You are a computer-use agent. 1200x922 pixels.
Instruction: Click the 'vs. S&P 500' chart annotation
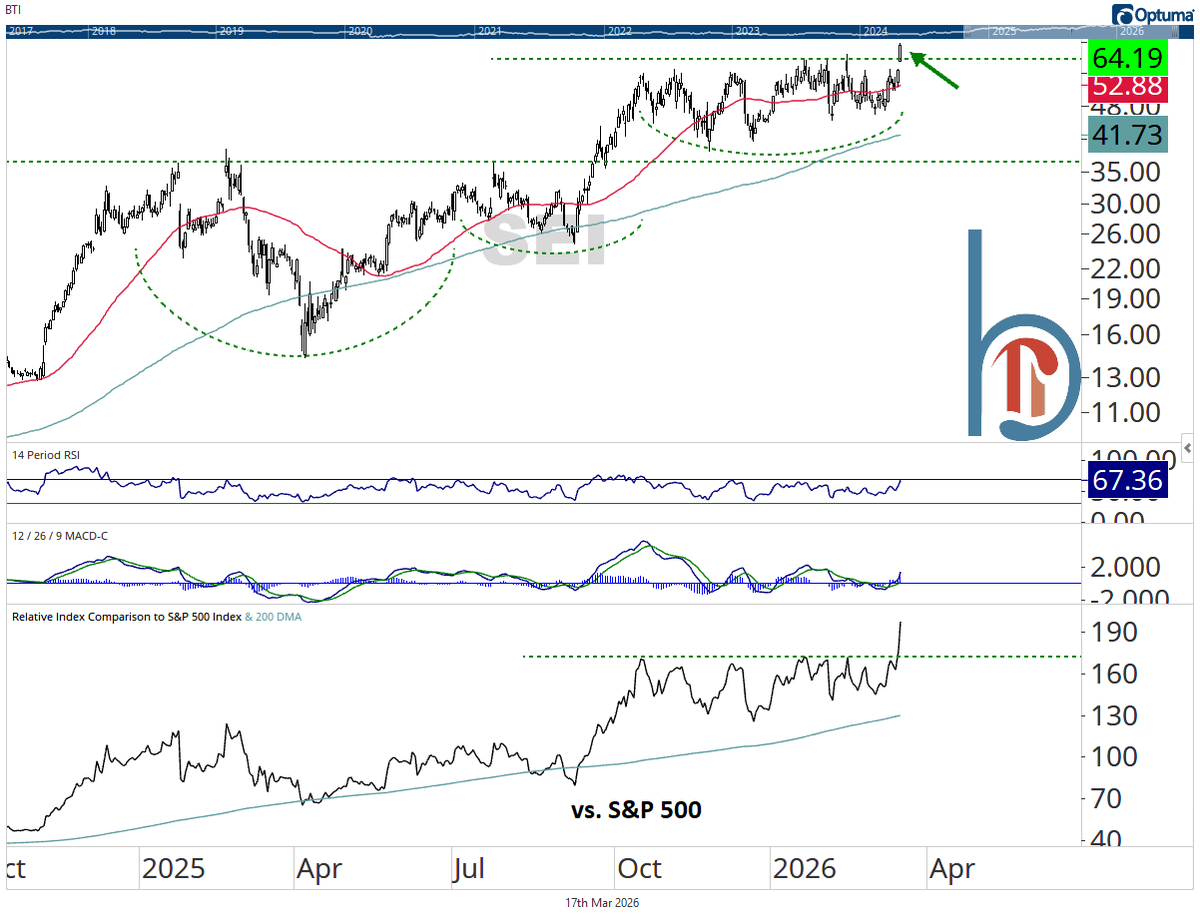tap(636, 810)
